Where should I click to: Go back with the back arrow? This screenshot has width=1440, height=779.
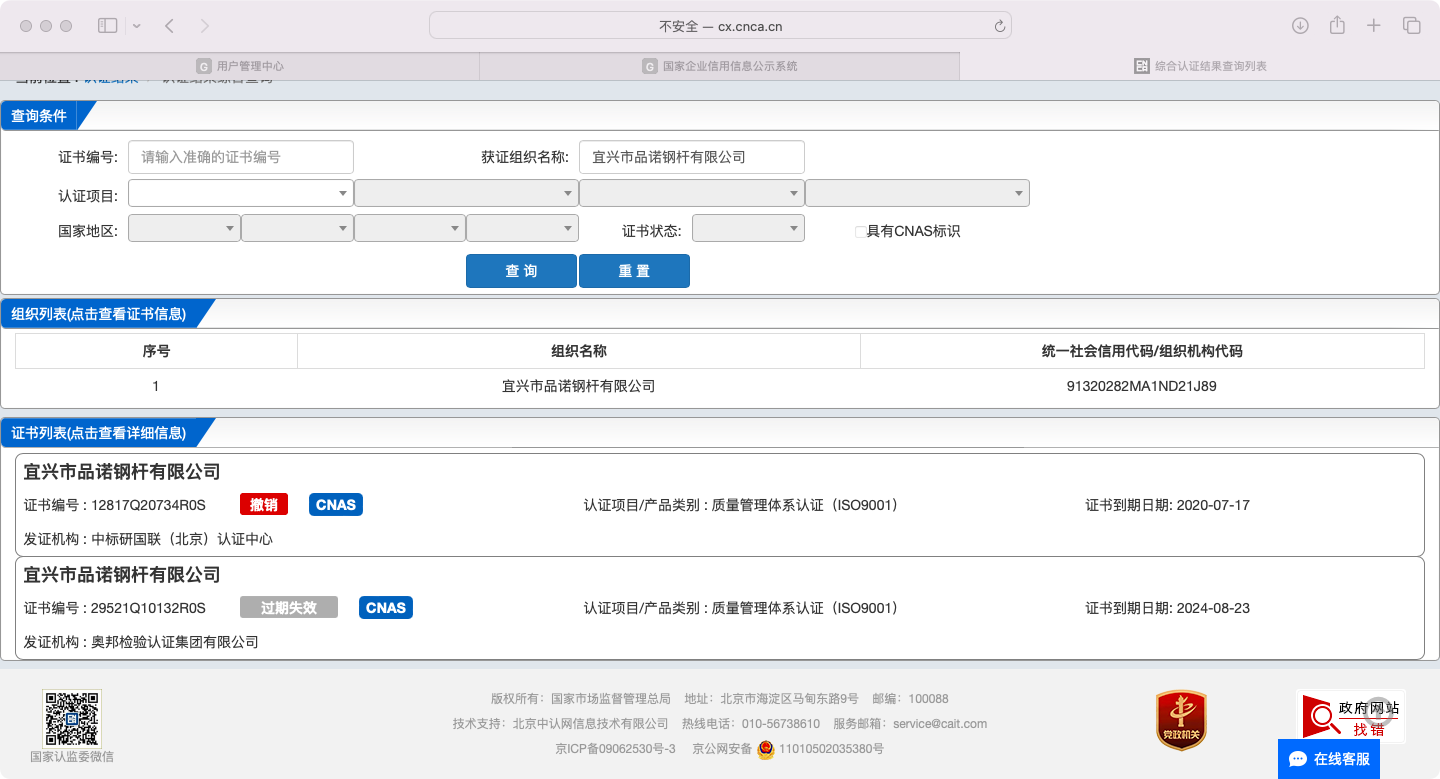click(x=169, y=25)
